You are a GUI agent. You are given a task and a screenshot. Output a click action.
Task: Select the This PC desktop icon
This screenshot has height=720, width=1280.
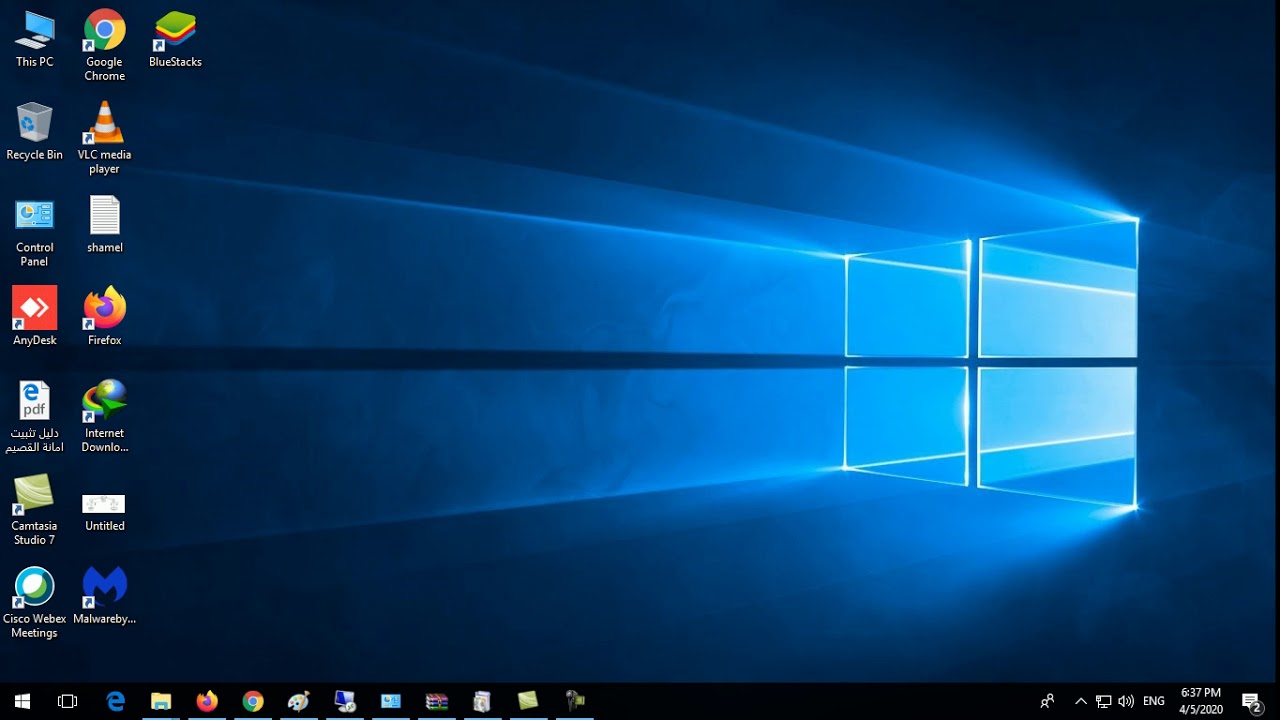click(34, 40)
